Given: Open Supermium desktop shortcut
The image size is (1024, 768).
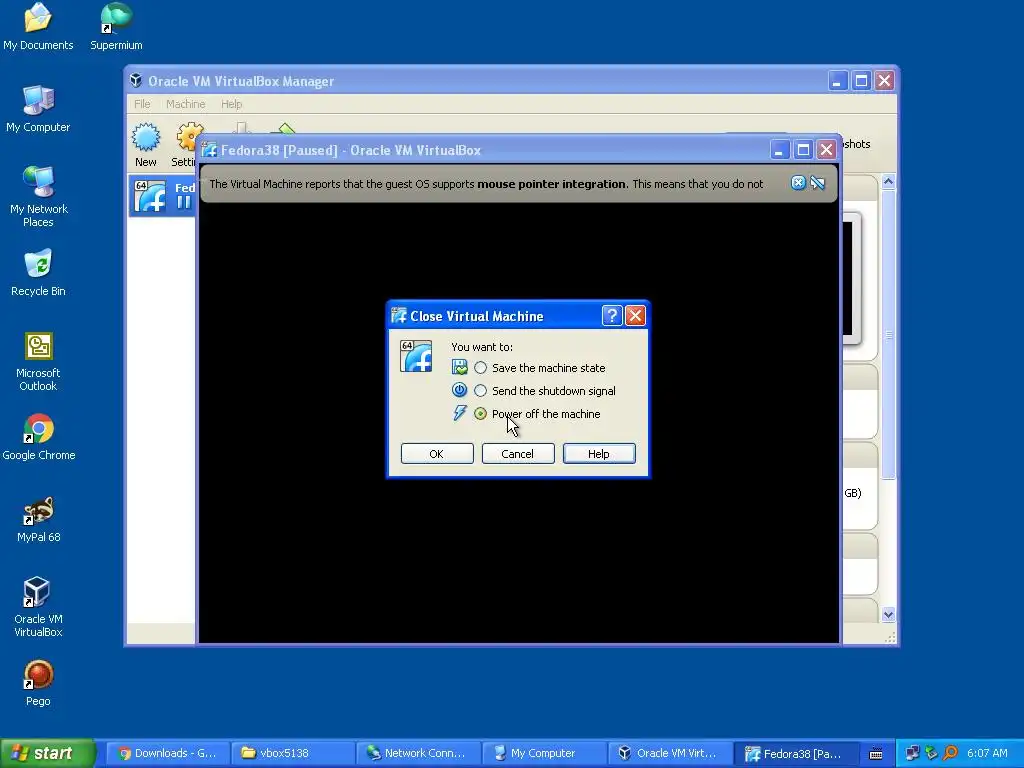Looking at the screenshot, I should pos(116,27).
